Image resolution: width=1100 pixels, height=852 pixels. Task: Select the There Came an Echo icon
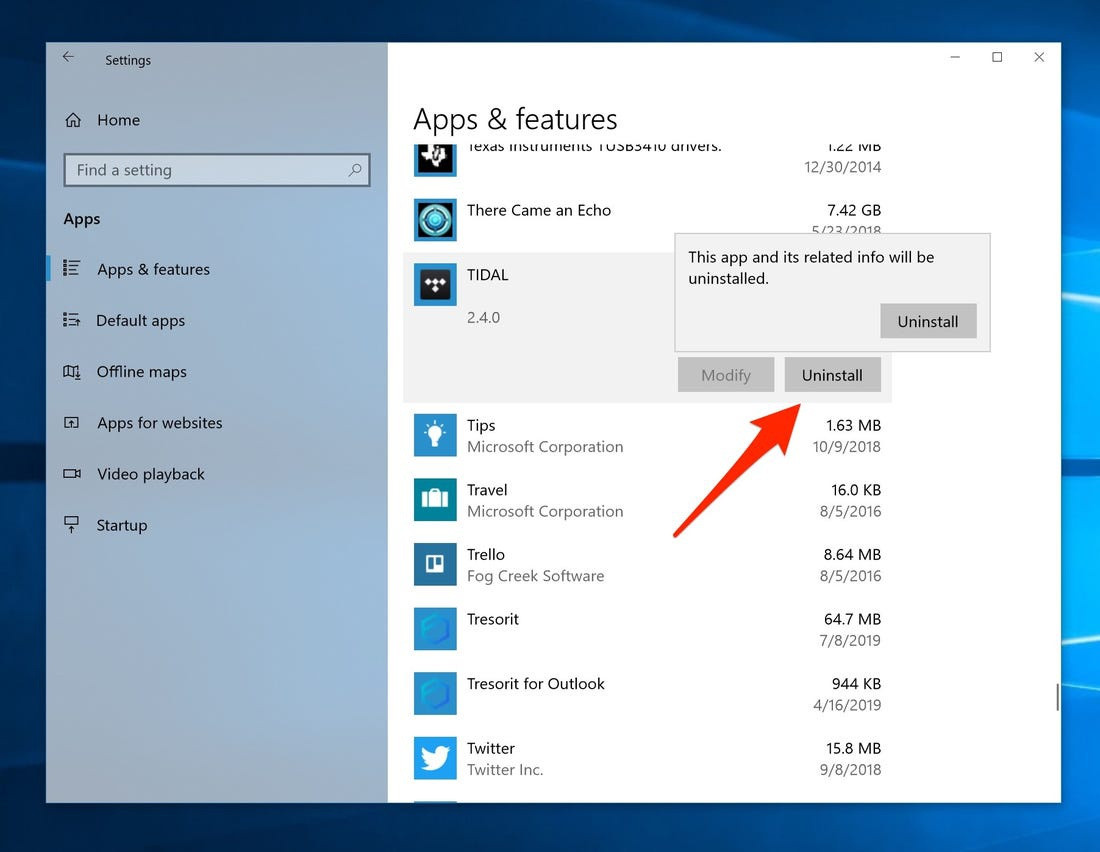pyautogui.click(x=435, y=220)
